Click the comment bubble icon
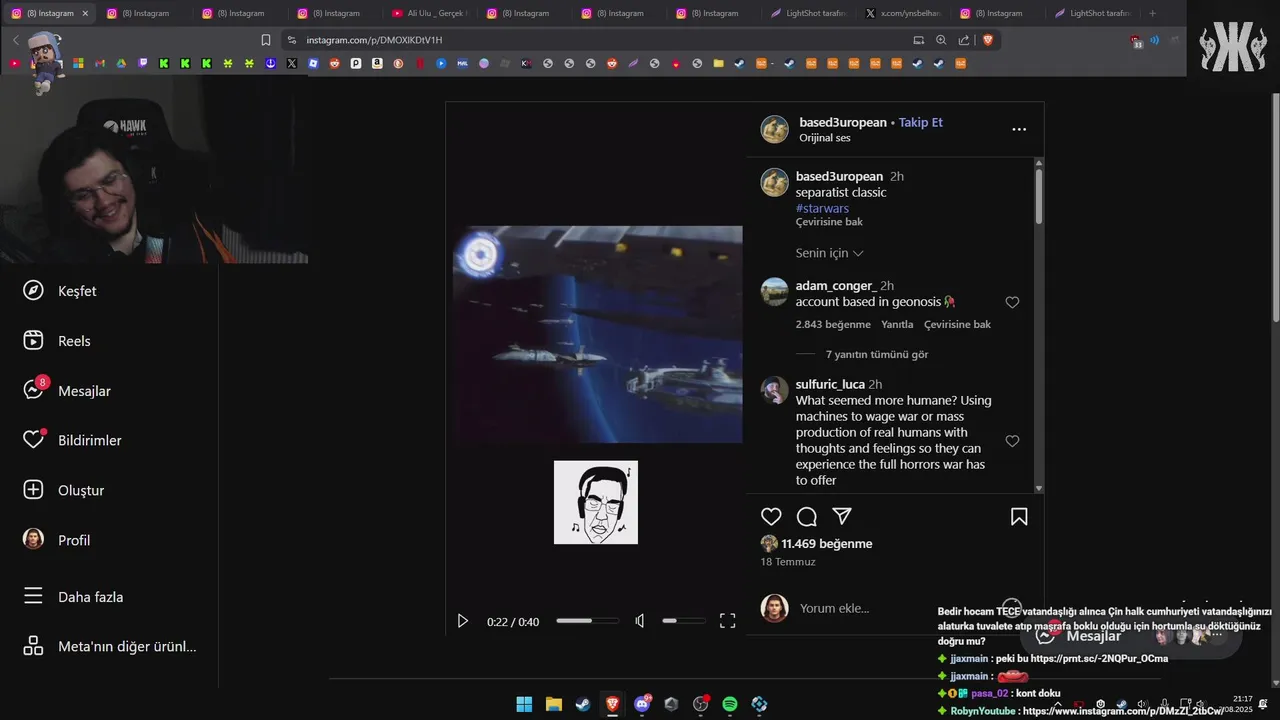The height and width of the screenshot is (720, 1280). (807, 517)
